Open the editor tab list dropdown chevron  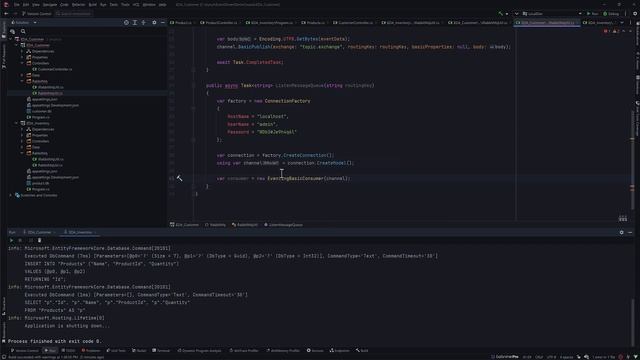point(622,22)
